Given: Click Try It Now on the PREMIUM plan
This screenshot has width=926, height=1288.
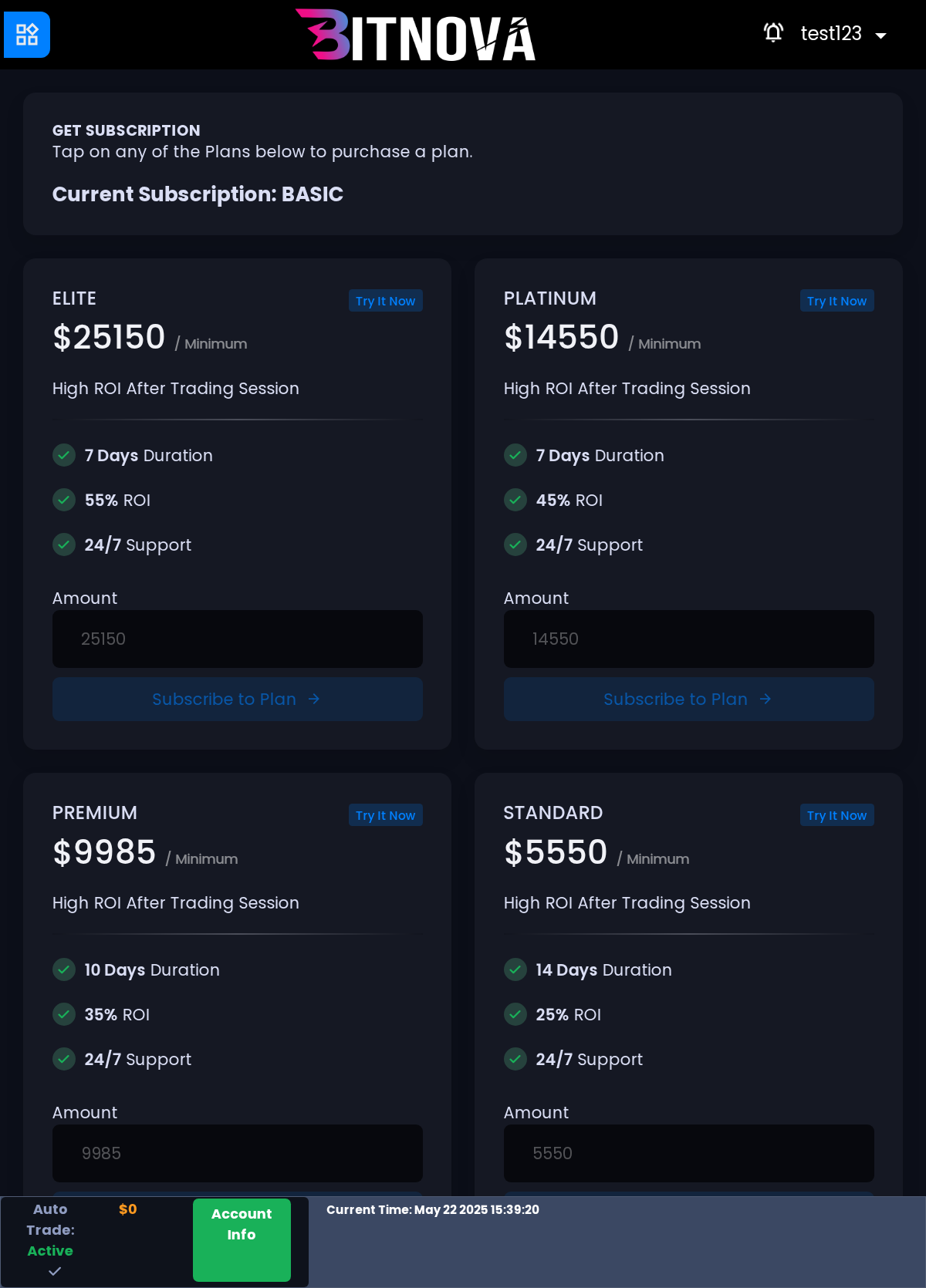Looking at the screenshot, I should click(386, 815).
